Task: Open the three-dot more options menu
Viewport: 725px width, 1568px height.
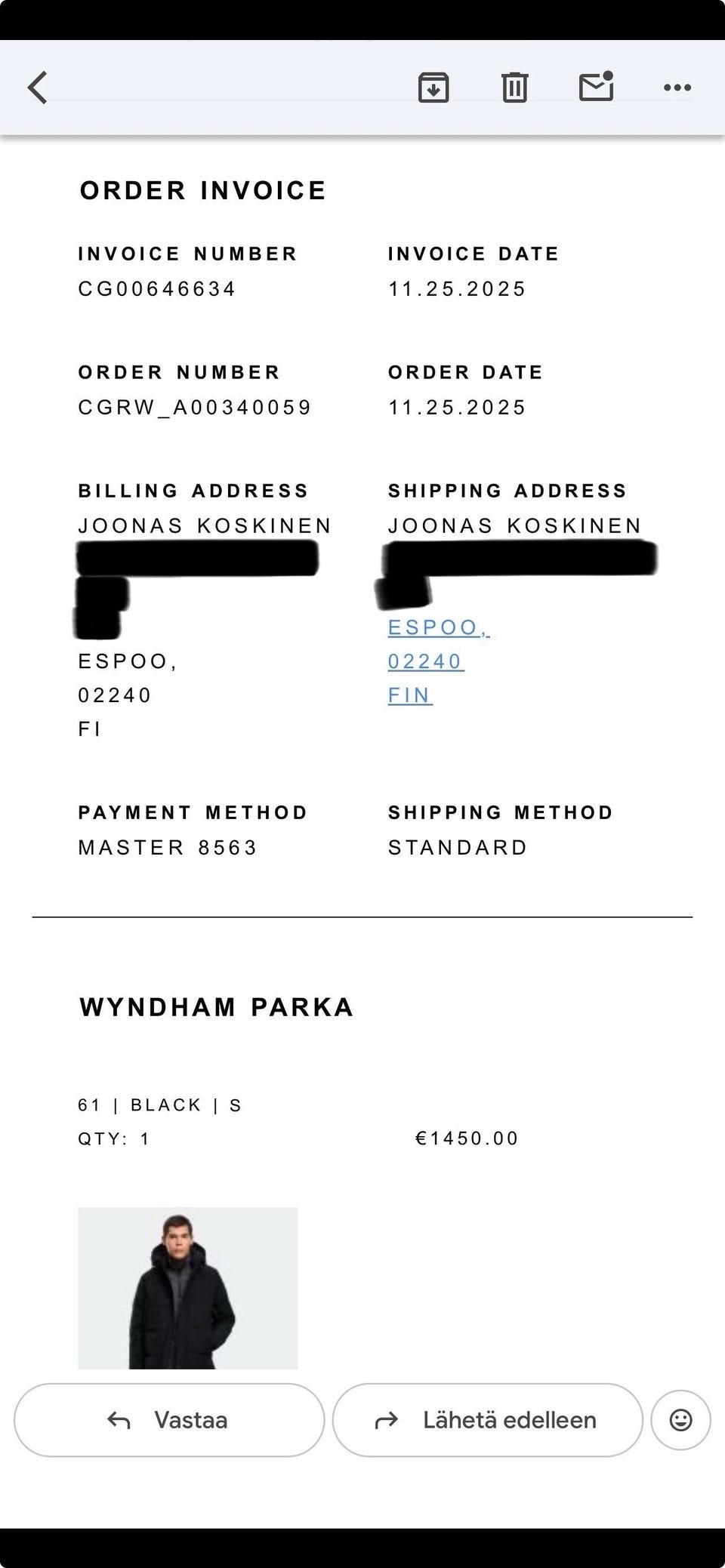Action: coord(677,88)
